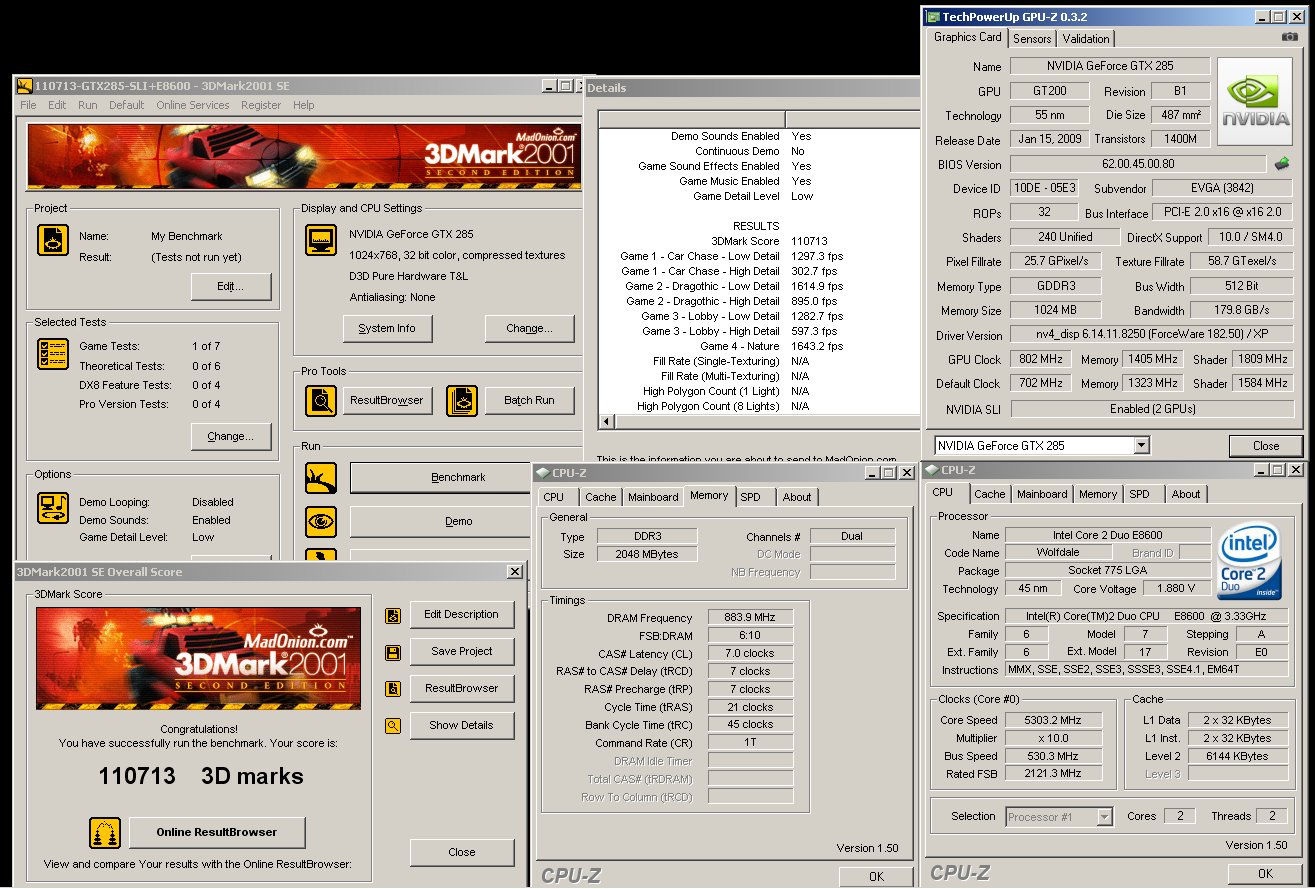Screen dimensions: 1315x889
Task: Switch to the Sensors tab in GPU-Z
Action: click(x=1032, y=39)
